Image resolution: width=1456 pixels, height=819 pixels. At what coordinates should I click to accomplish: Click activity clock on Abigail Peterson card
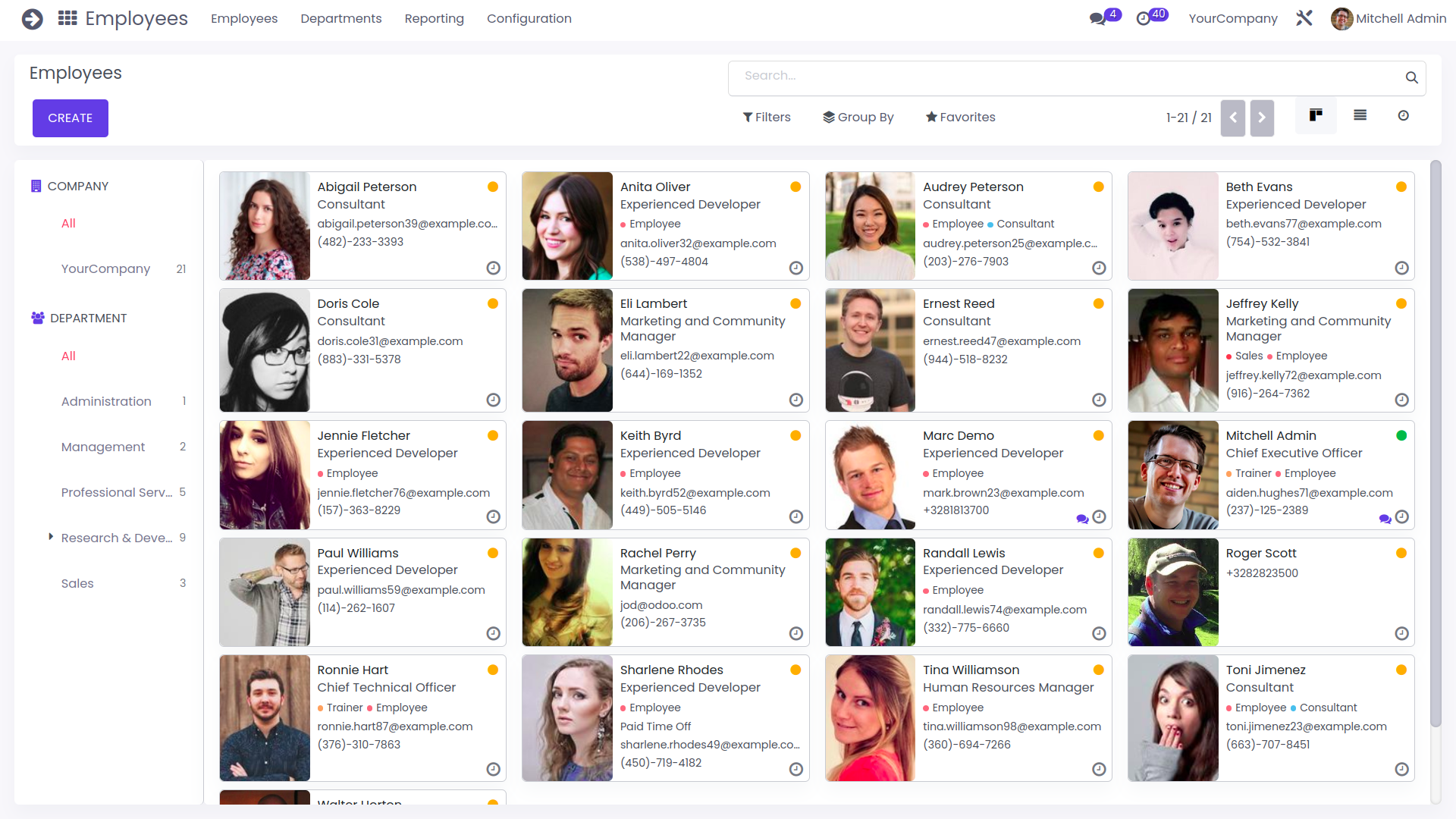click(493, 268)
